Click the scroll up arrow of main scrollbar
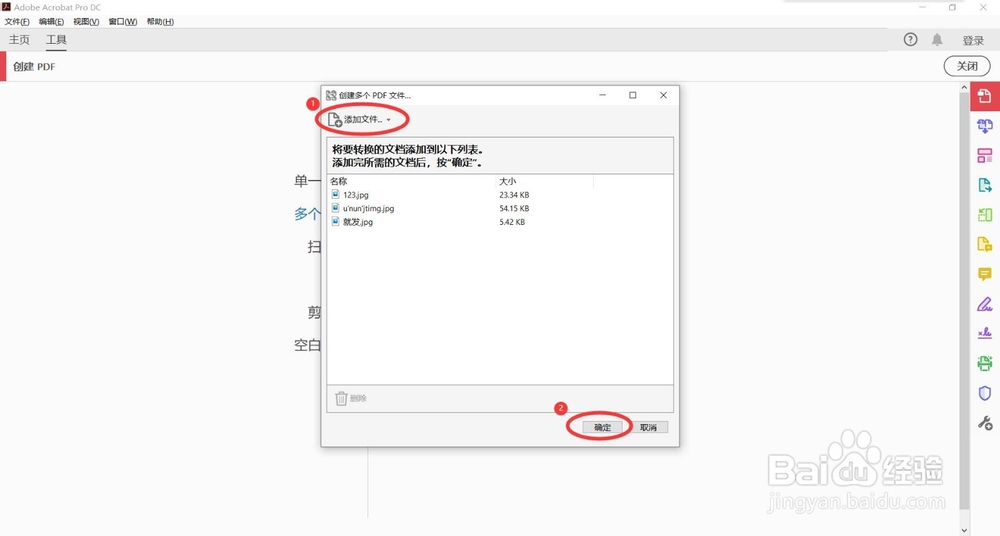Screen dimensions: 1000x536 (964, 87)
